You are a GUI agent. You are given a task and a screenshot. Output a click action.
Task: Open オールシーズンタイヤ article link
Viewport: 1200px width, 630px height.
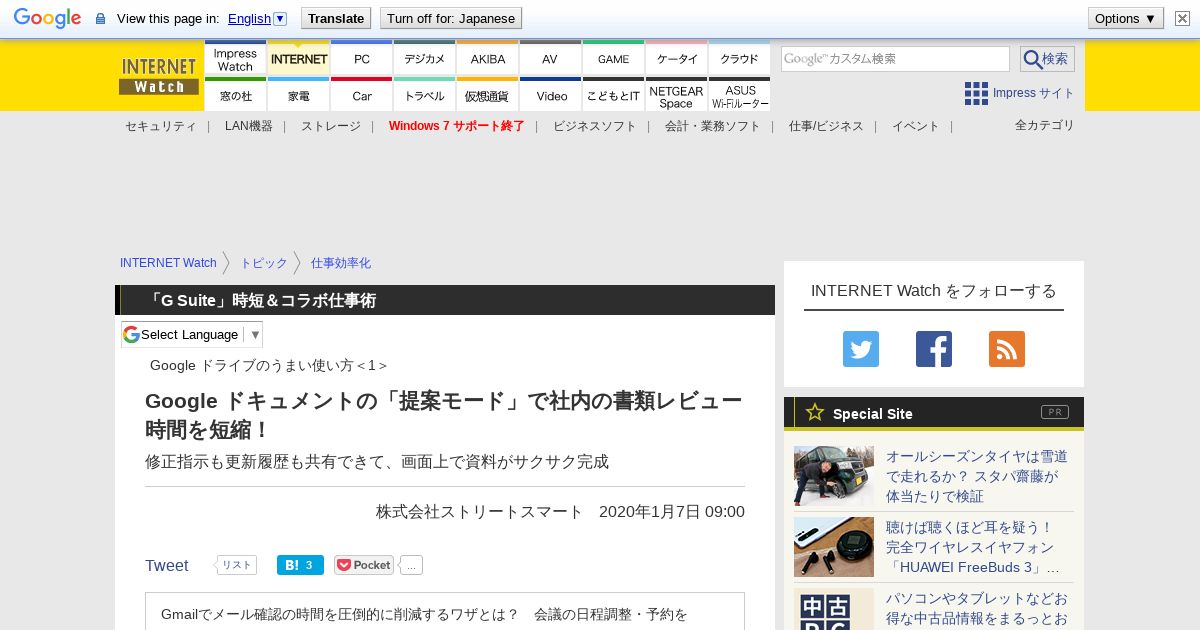[x=977, y=476]
